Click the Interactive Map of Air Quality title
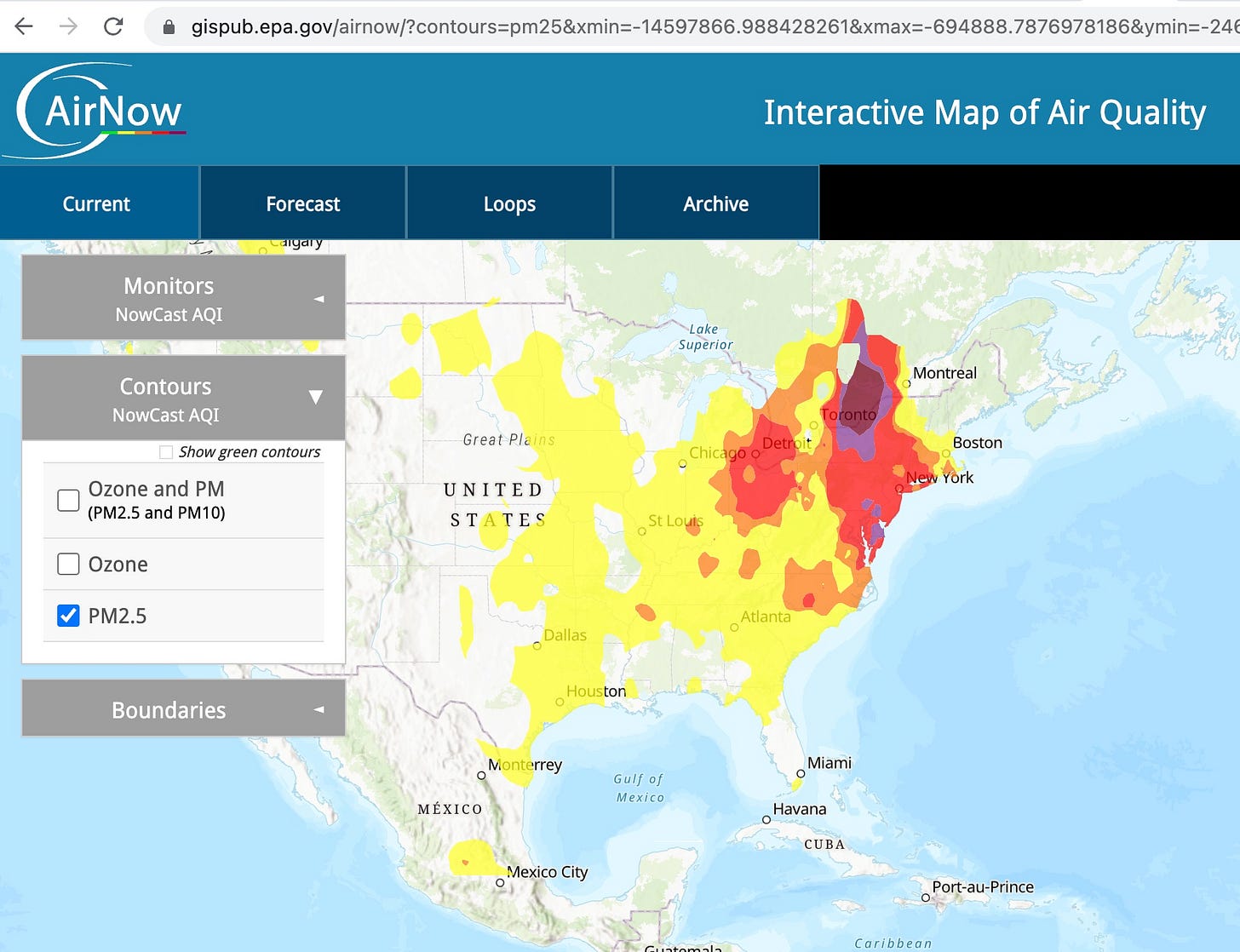The width and height of the screenshot is (1240, 952). point(985,112)
